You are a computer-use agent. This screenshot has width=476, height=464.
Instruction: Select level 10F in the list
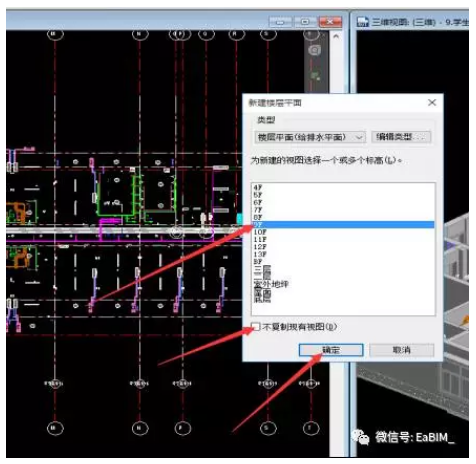(343, 232)
